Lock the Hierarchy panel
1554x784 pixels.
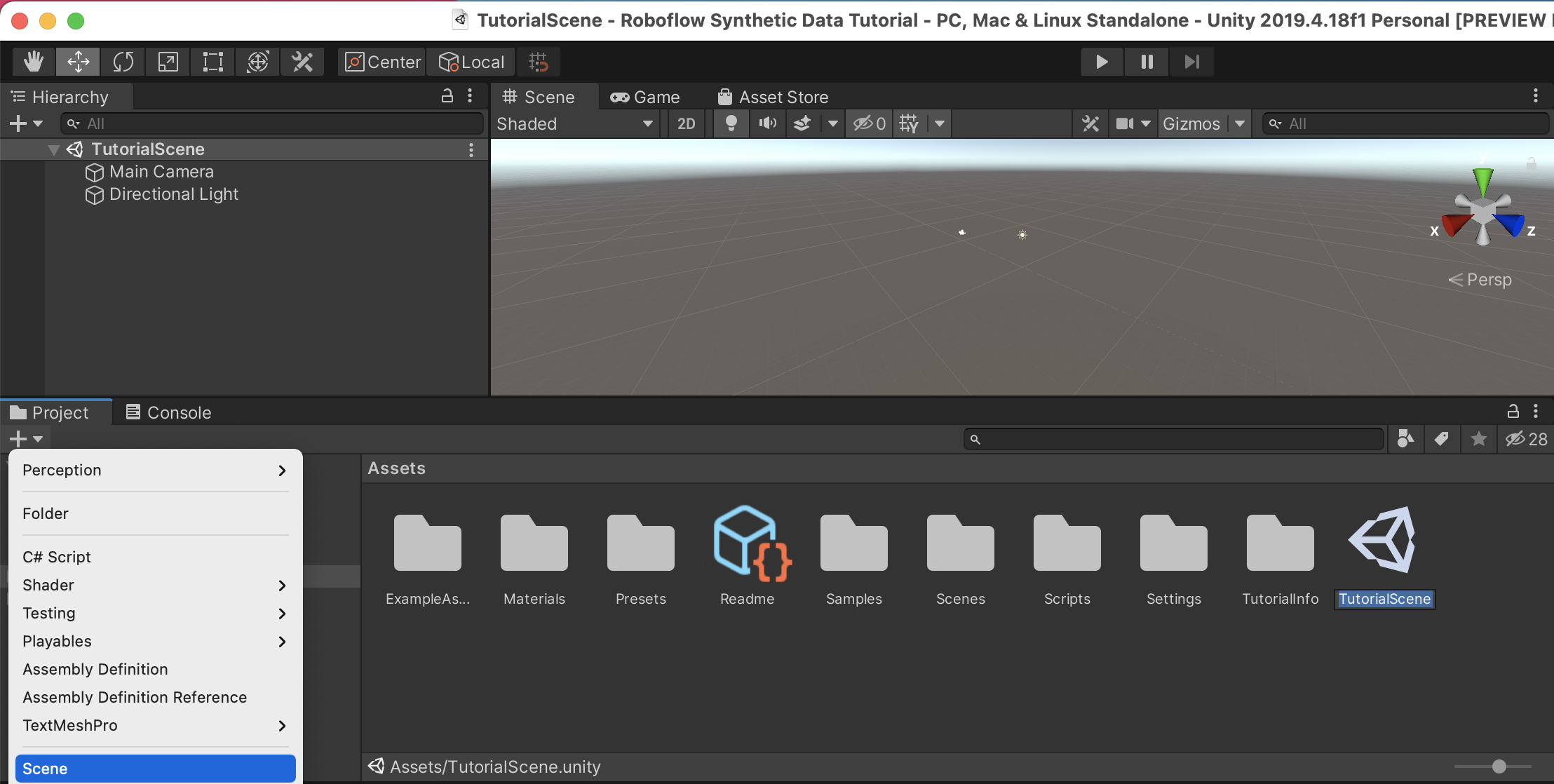click(x=447, y=96)
